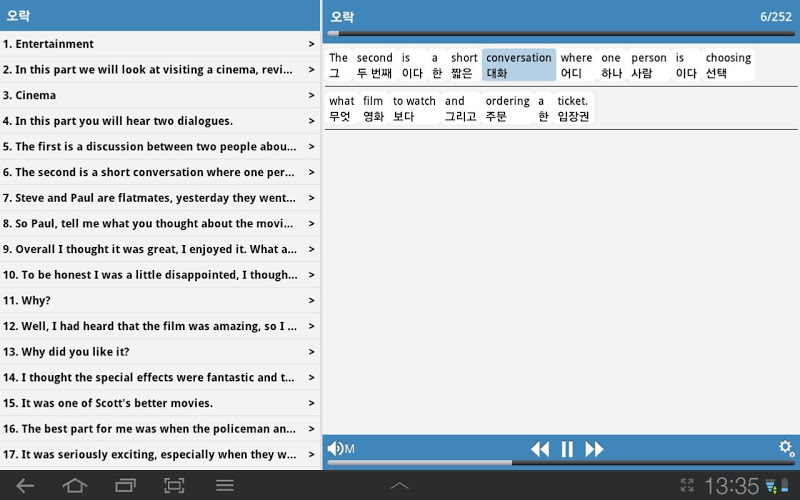The height and width of the screenshot is (500, 800).
Task: Tap the chevron on row 10 To be honest
Action: pyautogui.click(x=311, y=275)
